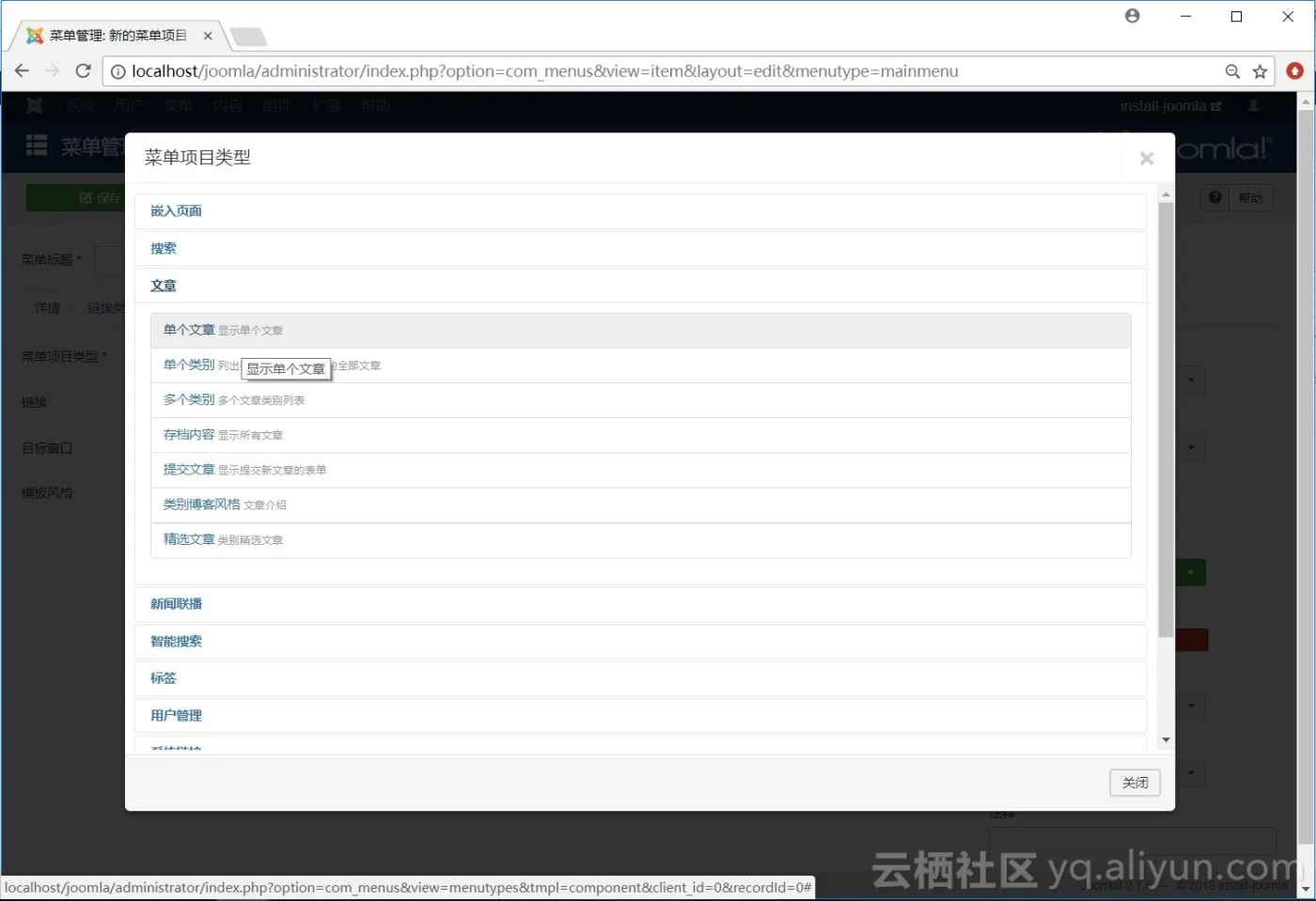Select the 精选文章 menu item type

click(x=640, y=539)
